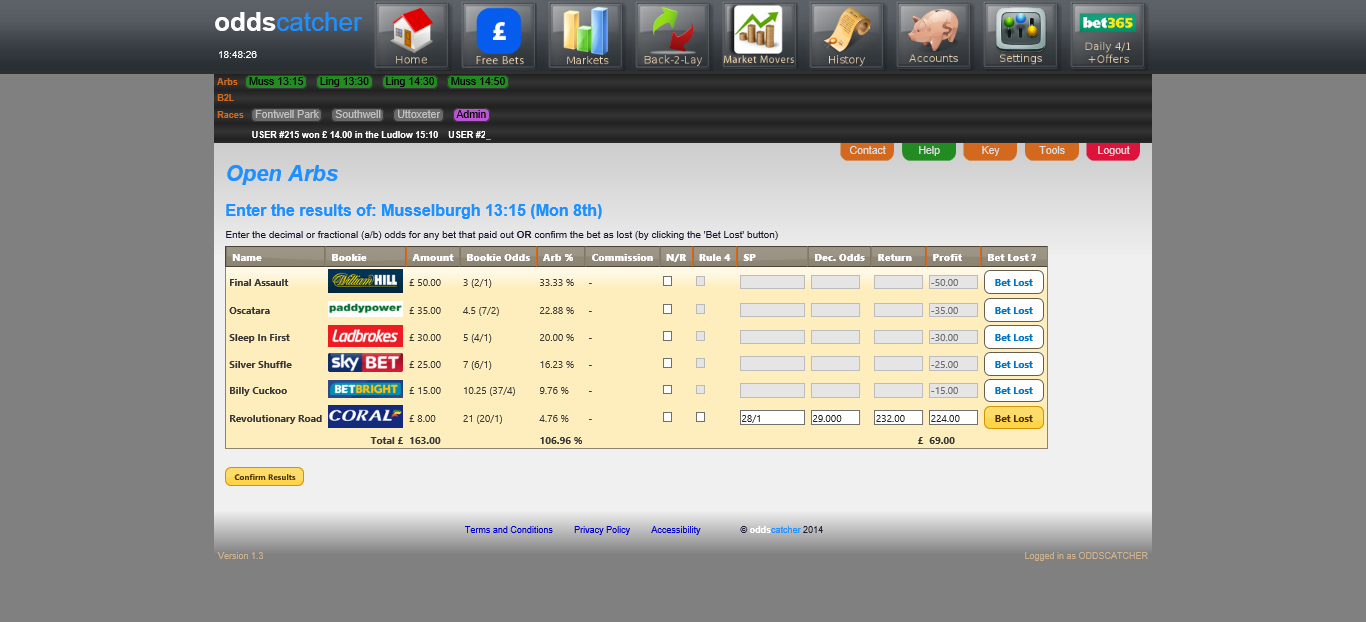Mark Silver Shuffle as Bet Lost
Image resolution: width=1366 pixels, height=622 pixels.
click(1014, 364)
